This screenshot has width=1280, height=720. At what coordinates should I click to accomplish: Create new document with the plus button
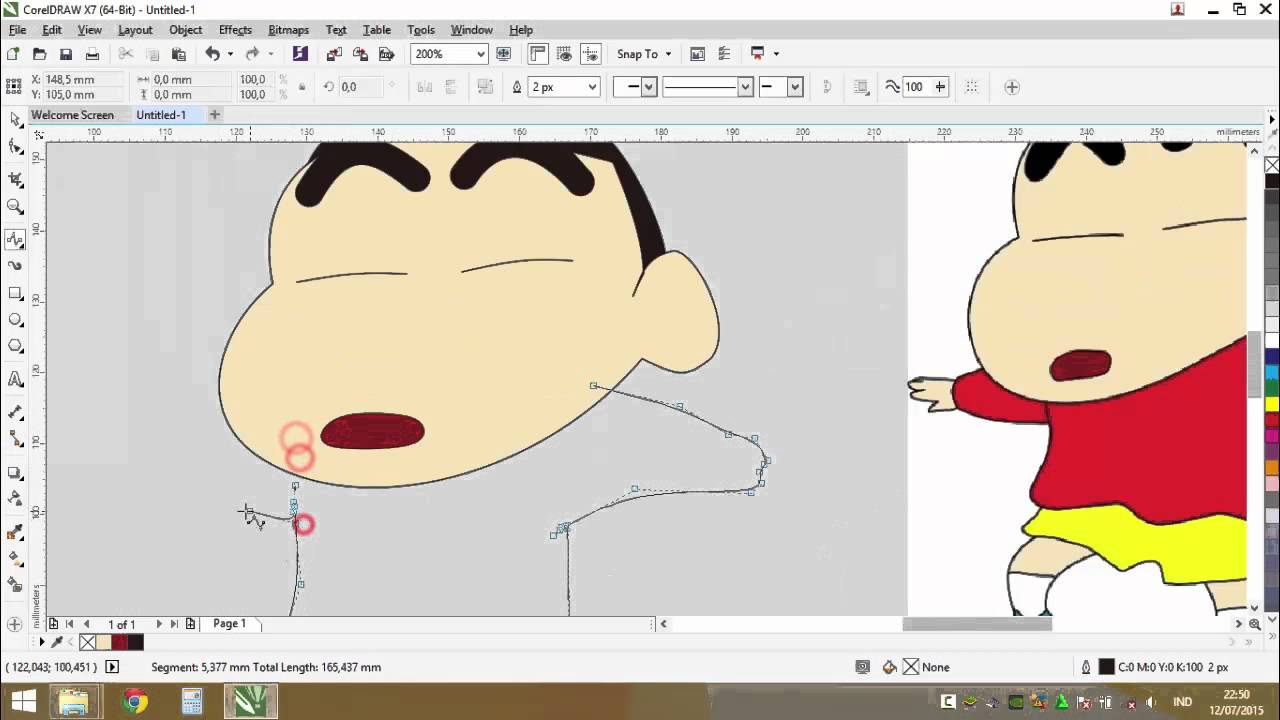coord(214,115)
